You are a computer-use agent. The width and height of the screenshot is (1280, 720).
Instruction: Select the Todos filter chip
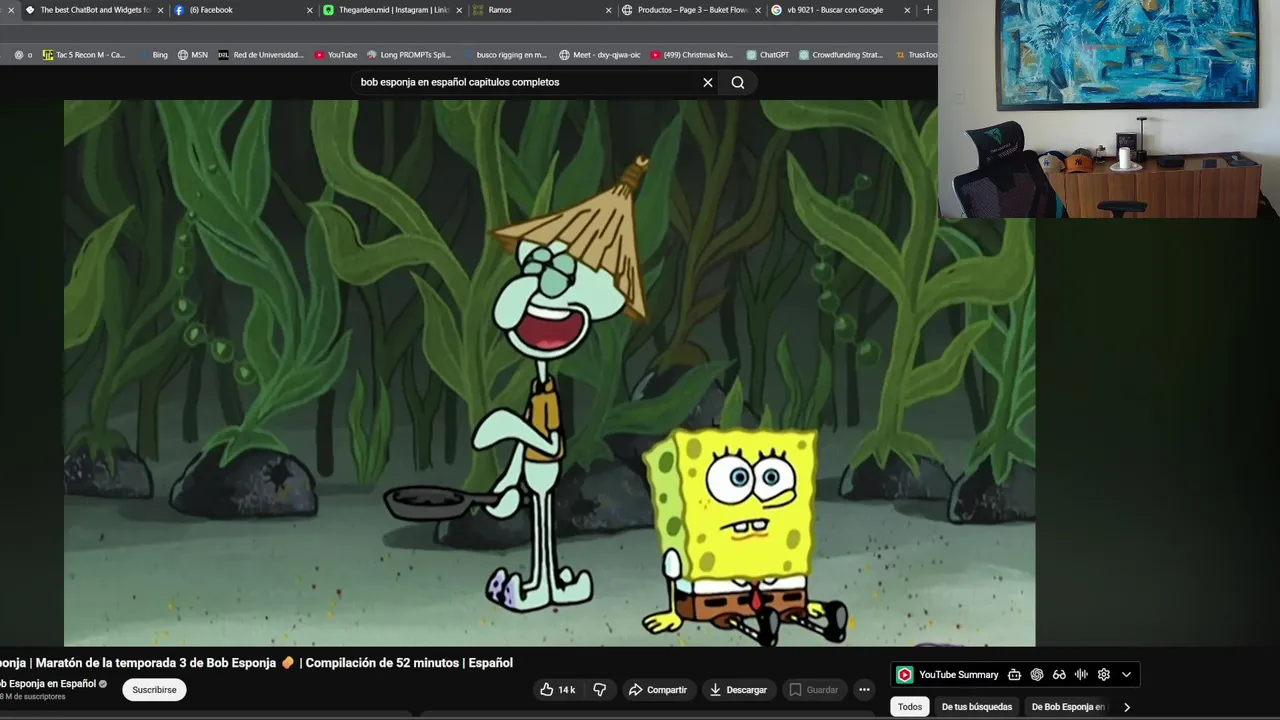(x=910, y=707)
